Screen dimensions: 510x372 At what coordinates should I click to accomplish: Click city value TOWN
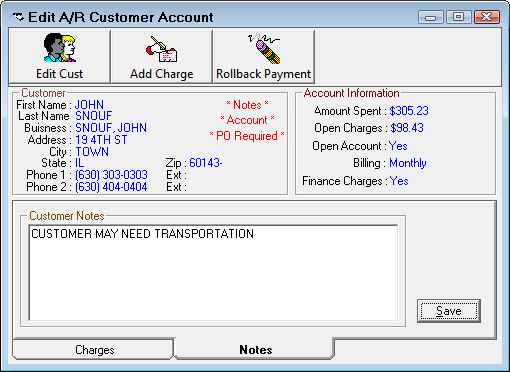92,152
